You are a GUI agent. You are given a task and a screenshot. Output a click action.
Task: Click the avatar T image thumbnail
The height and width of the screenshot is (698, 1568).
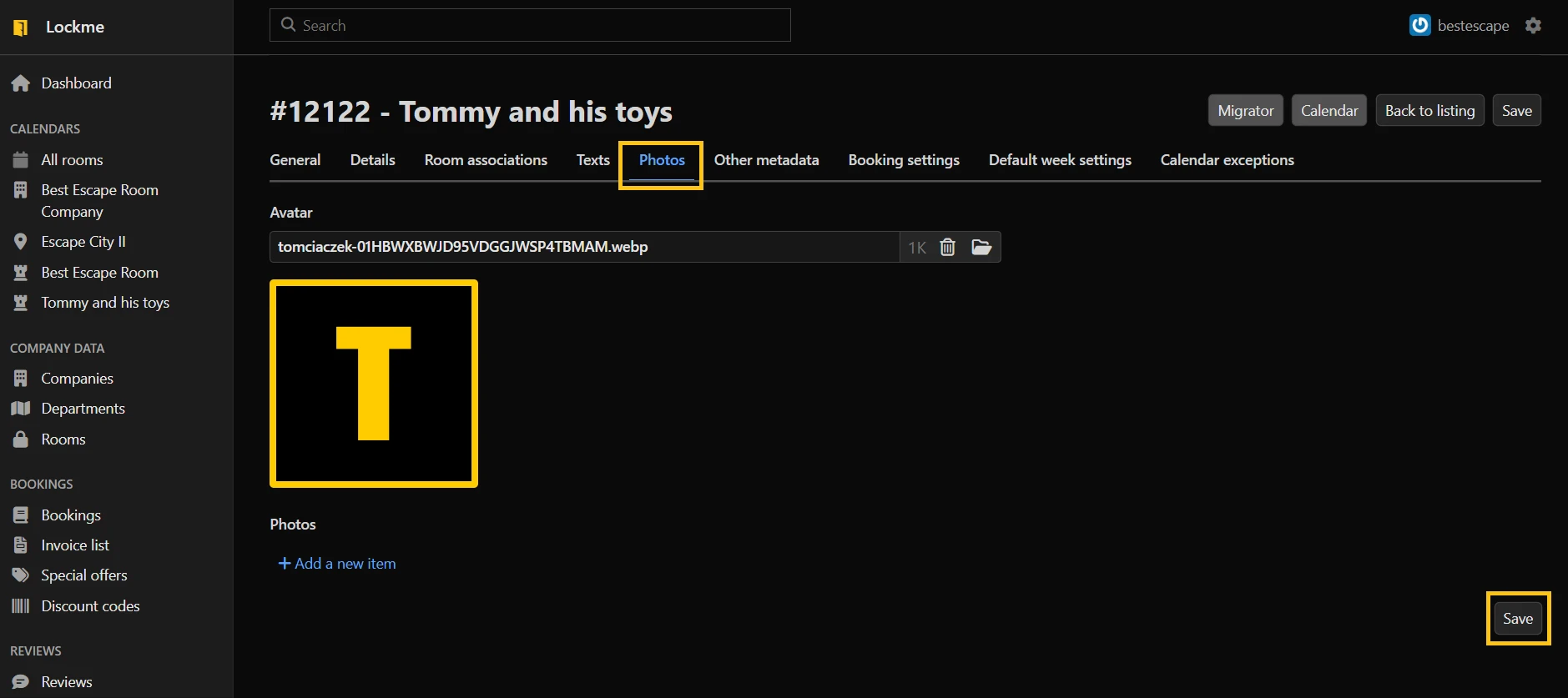(x=374, y=384)
